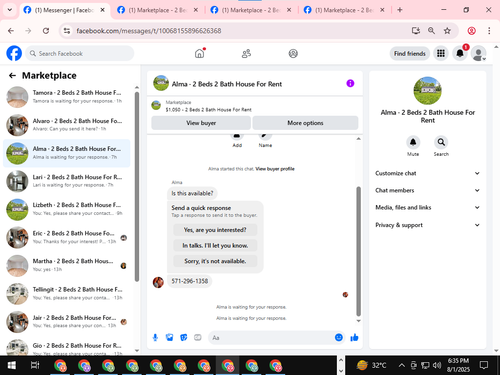The width and height of the screenshot is (500, 375).
Task: Expand Privacy & support section
Action: click(428, 225)
